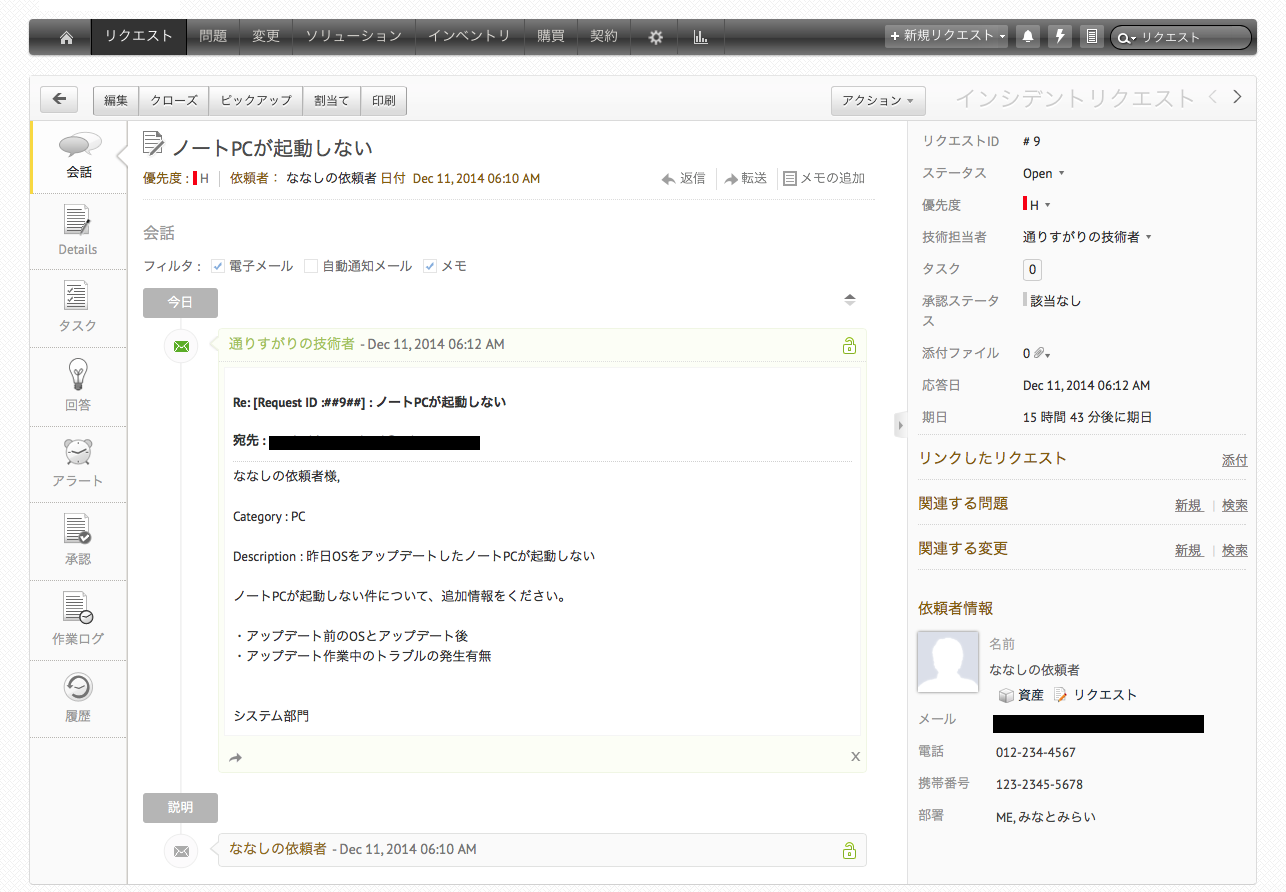Click the reply arrow icon next to 返信
The width and height of the screenshot is (1286, 892).
669,179
